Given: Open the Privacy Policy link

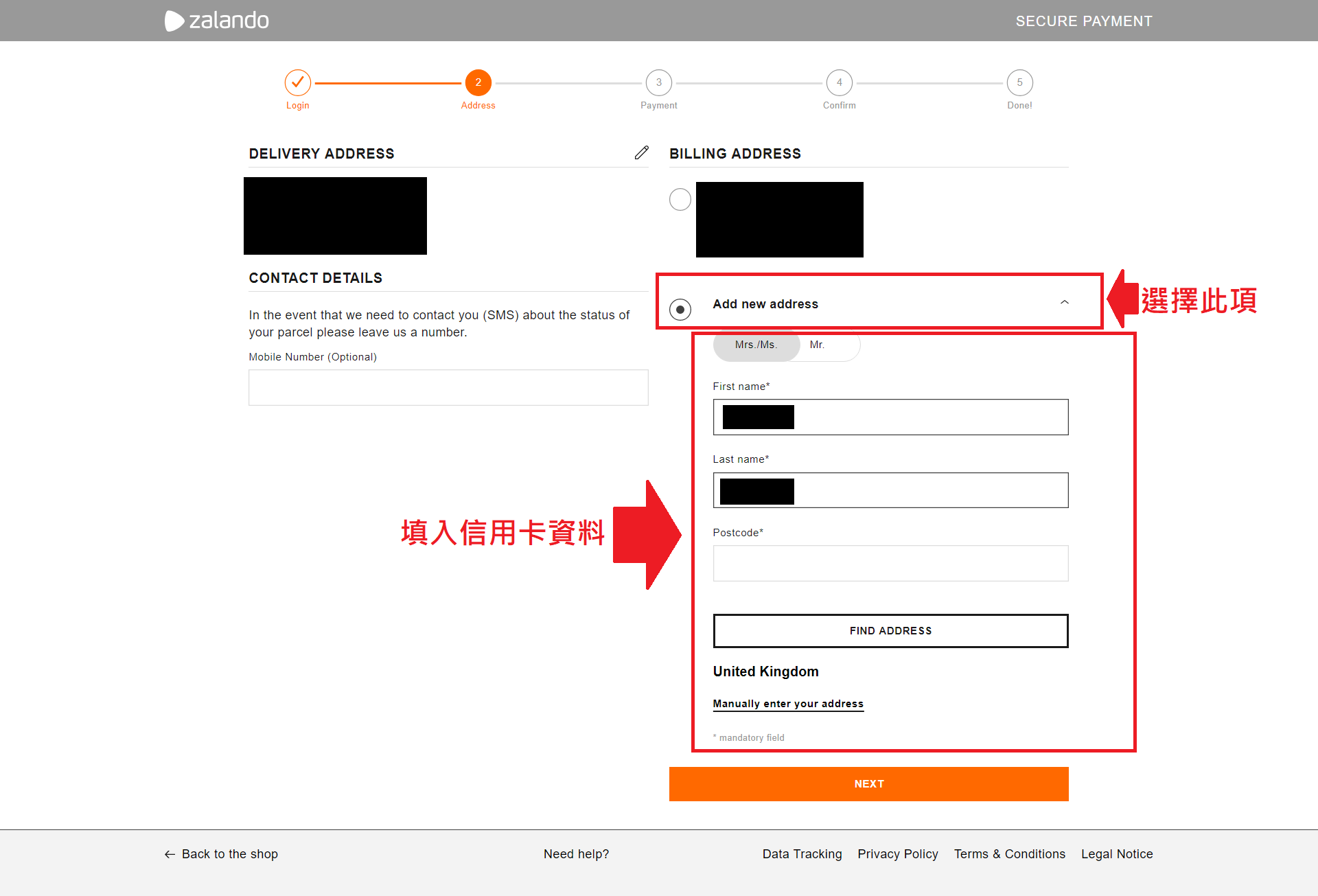Looking at the screenshot, I should (897, 854).
